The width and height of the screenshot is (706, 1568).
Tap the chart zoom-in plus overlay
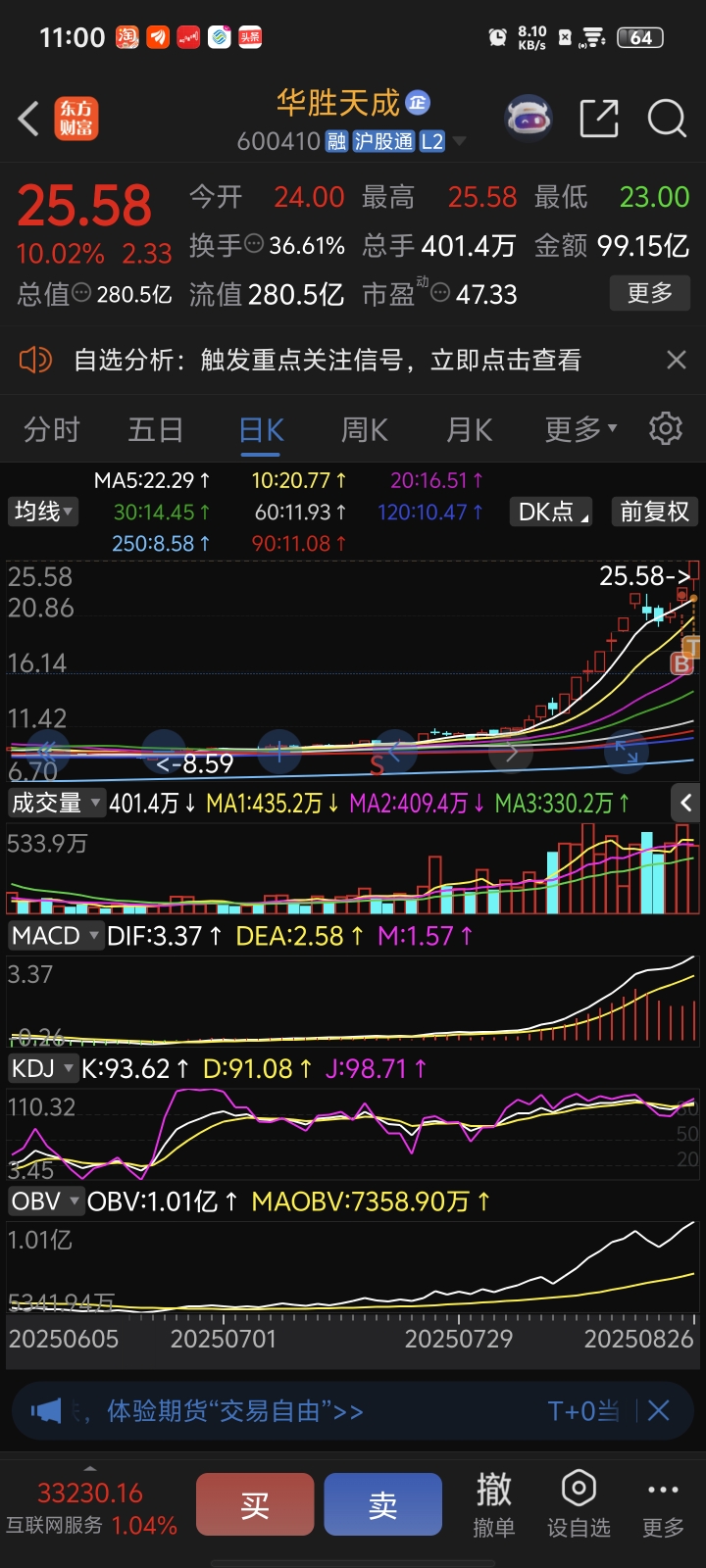click(279, 752)
